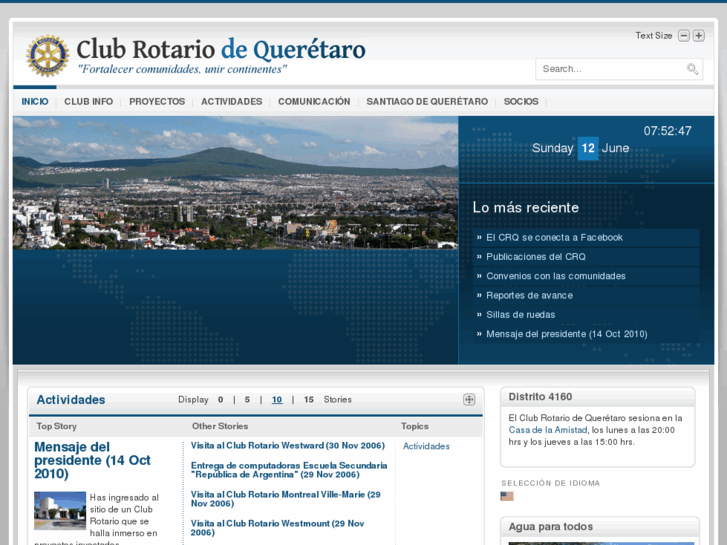Click the 'Actividades' panel title
Screen dimensions: 727x545
pos(71,400)
